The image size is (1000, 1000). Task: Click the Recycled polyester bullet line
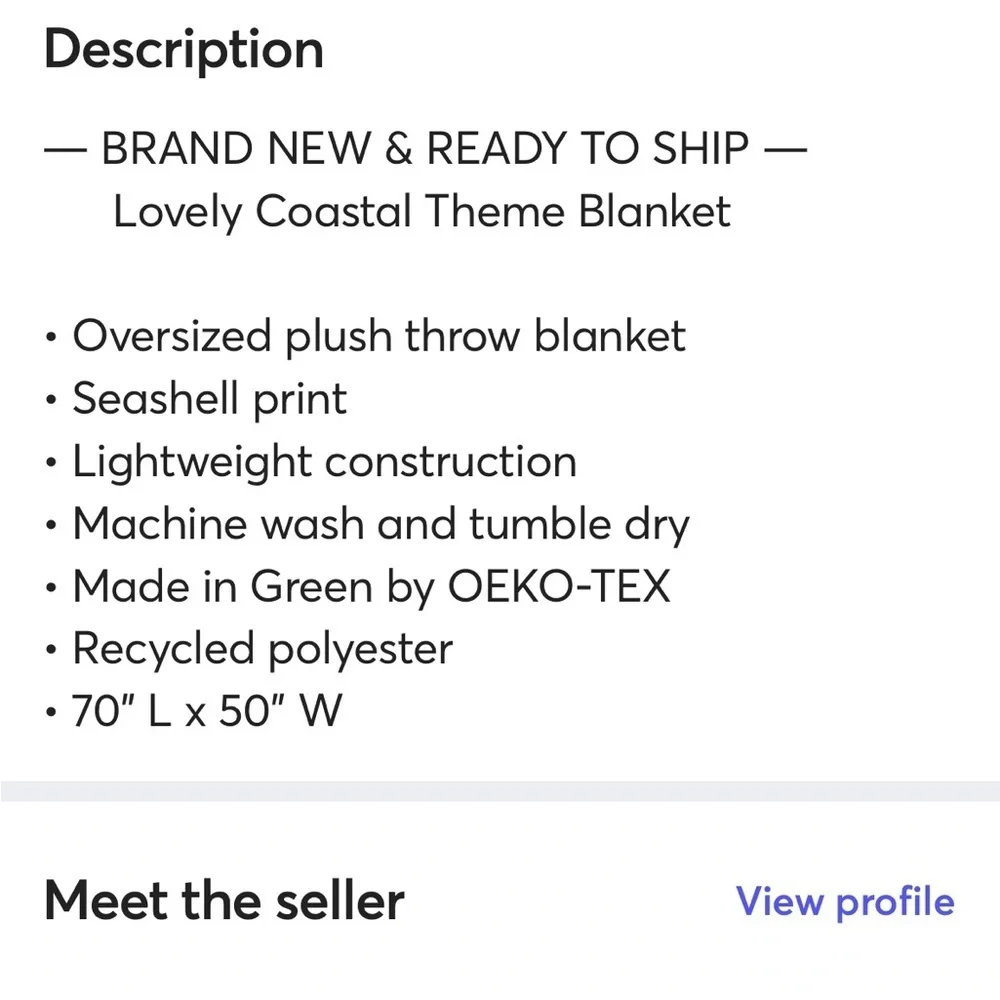coord(249,650)
